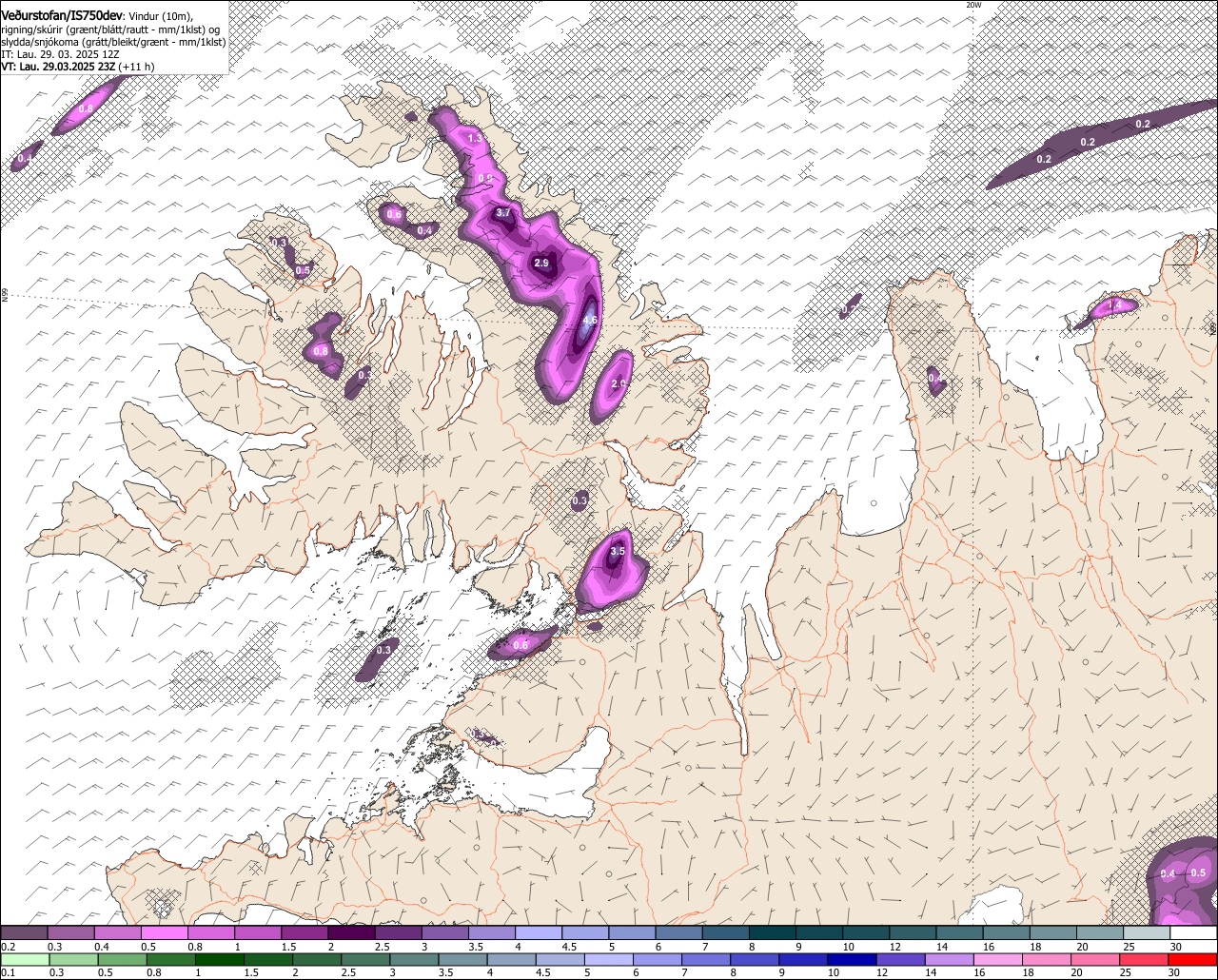Viewport: 1218px width, 980px height.
Task: Pick the light pink swatch between 16 and 18, lower legend
Action: (997, 960)
